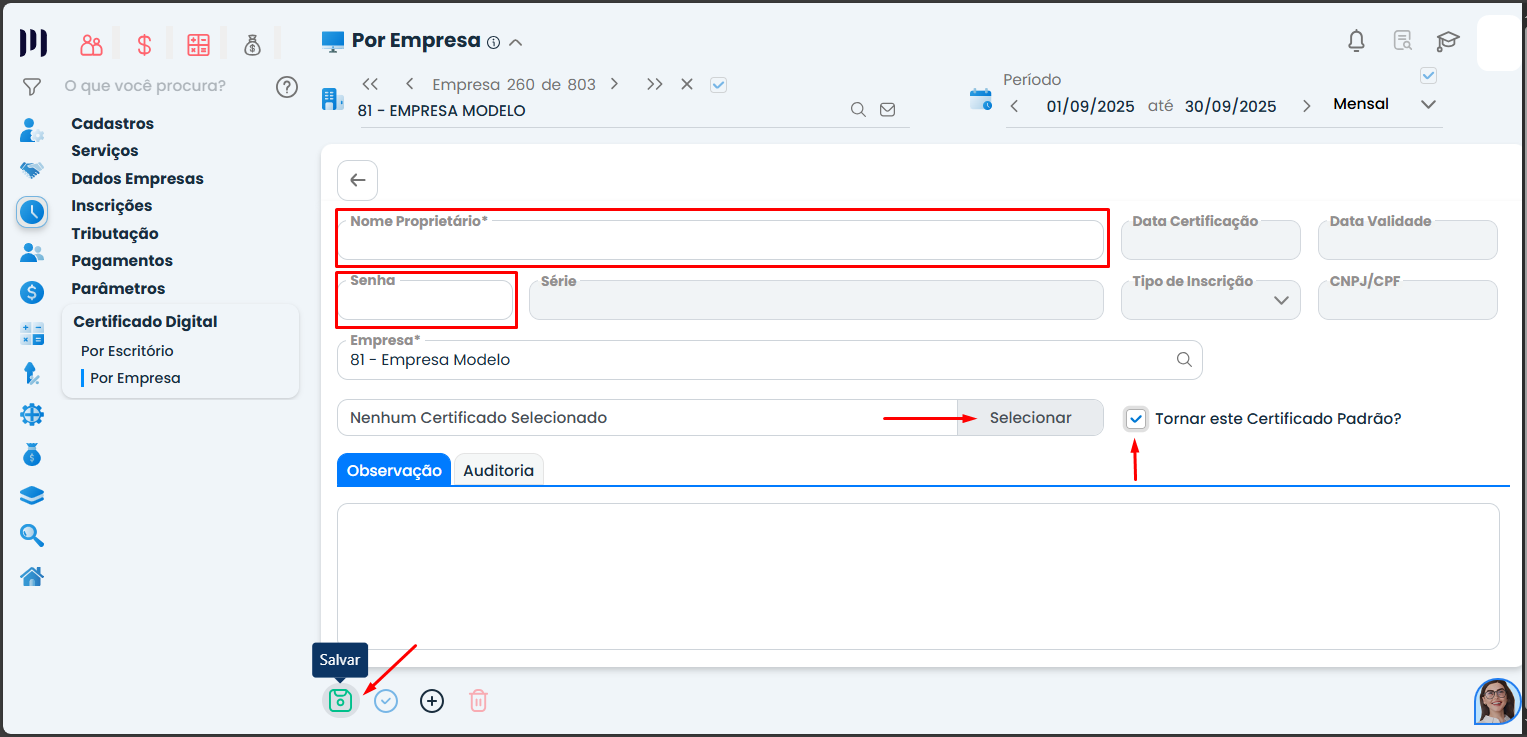Open Por Empresa under Certificado Digital
The height and width of the screenshot is (737, 1527).
[135, 378]
